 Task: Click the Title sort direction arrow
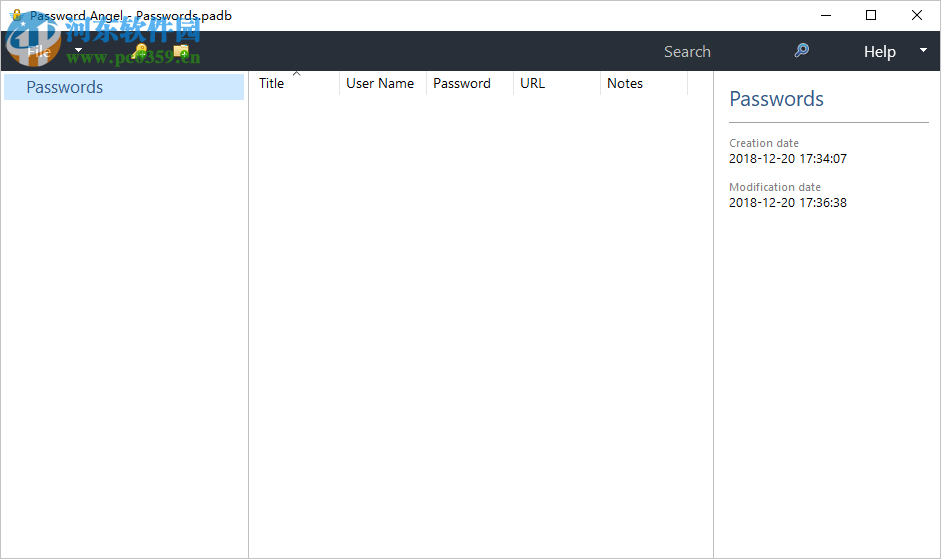point(296,74)
